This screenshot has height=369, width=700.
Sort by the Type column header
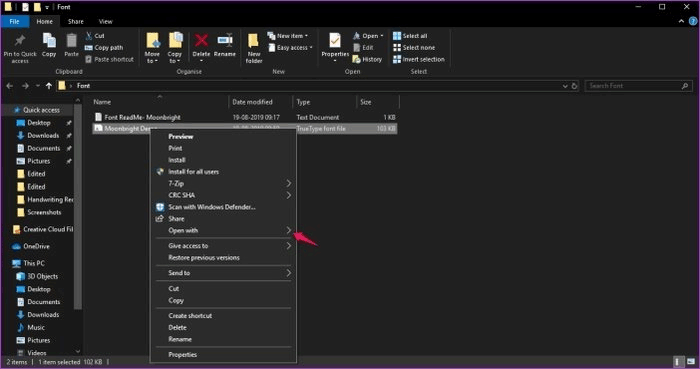tap(303, 102)
